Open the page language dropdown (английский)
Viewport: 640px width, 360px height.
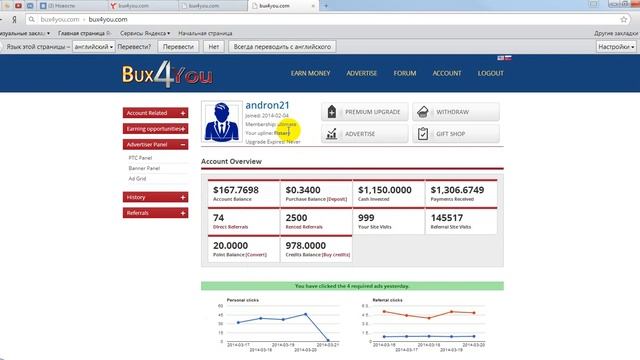point(94,47)
